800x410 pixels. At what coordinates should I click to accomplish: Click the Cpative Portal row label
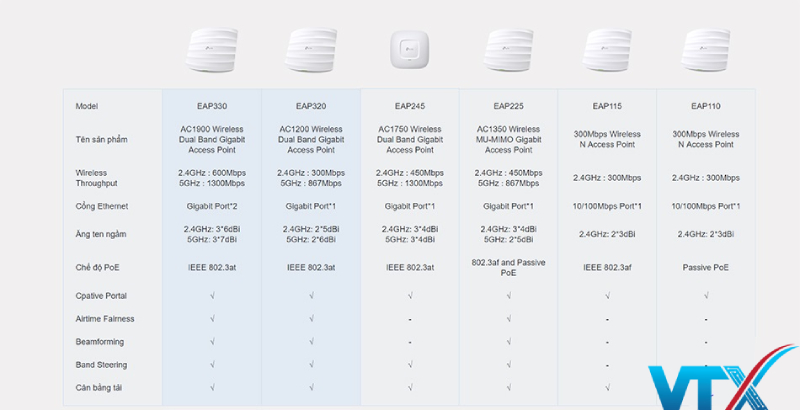pyautogui.click(x=101, y=296)
